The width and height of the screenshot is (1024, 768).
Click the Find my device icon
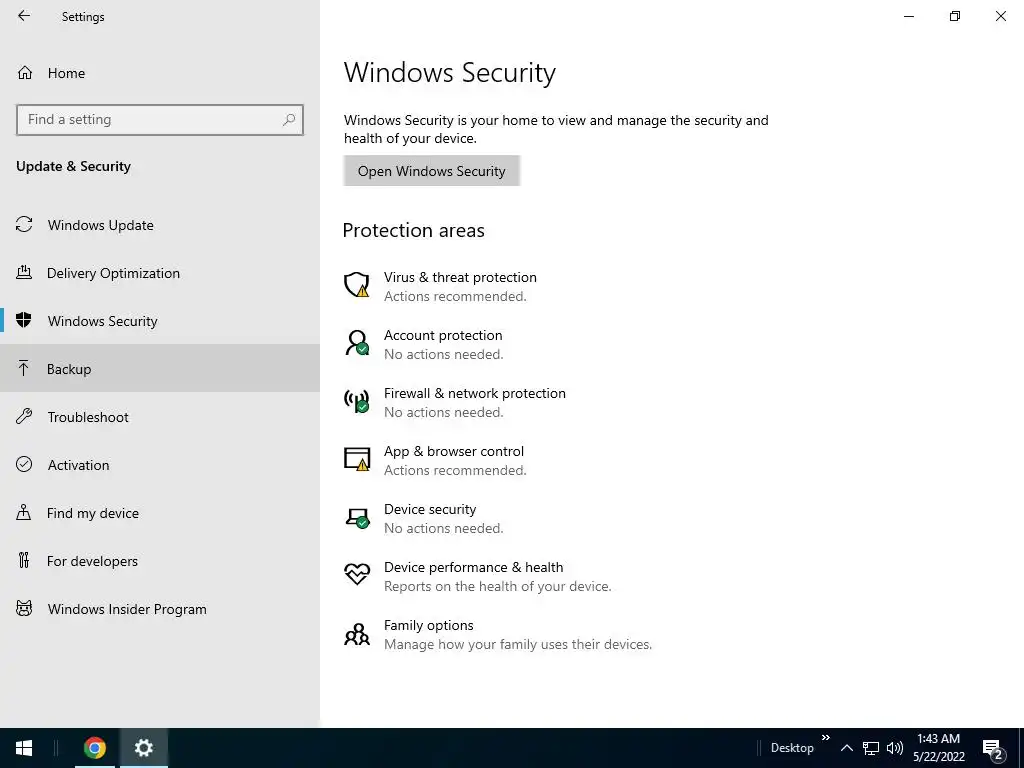(24, 512)
